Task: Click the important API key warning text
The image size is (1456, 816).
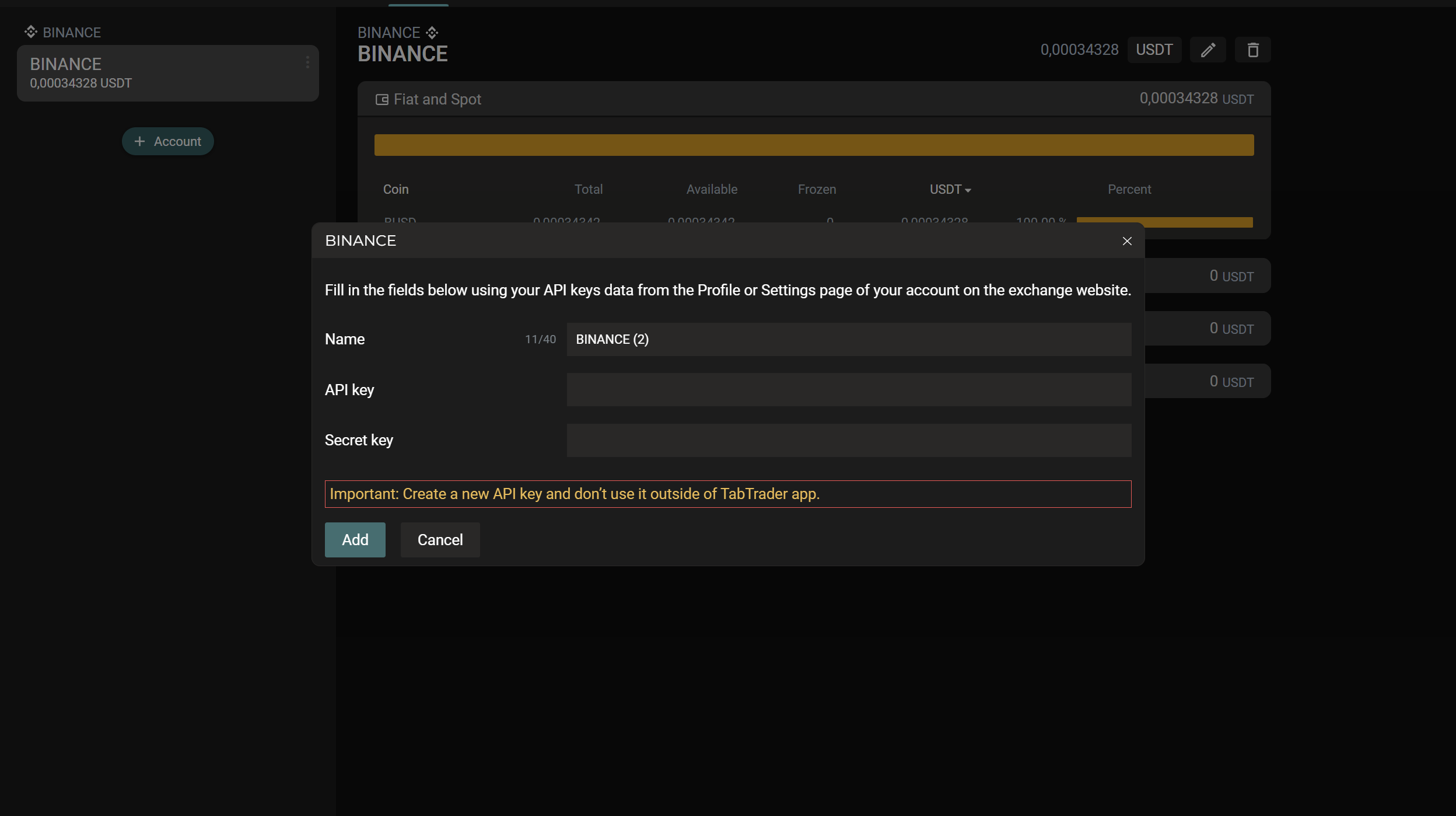Action: [x=575, y=494]
